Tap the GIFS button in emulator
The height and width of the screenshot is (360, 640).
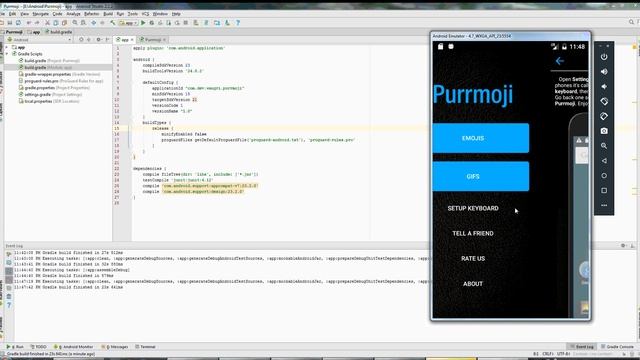(x=480, y=176)
